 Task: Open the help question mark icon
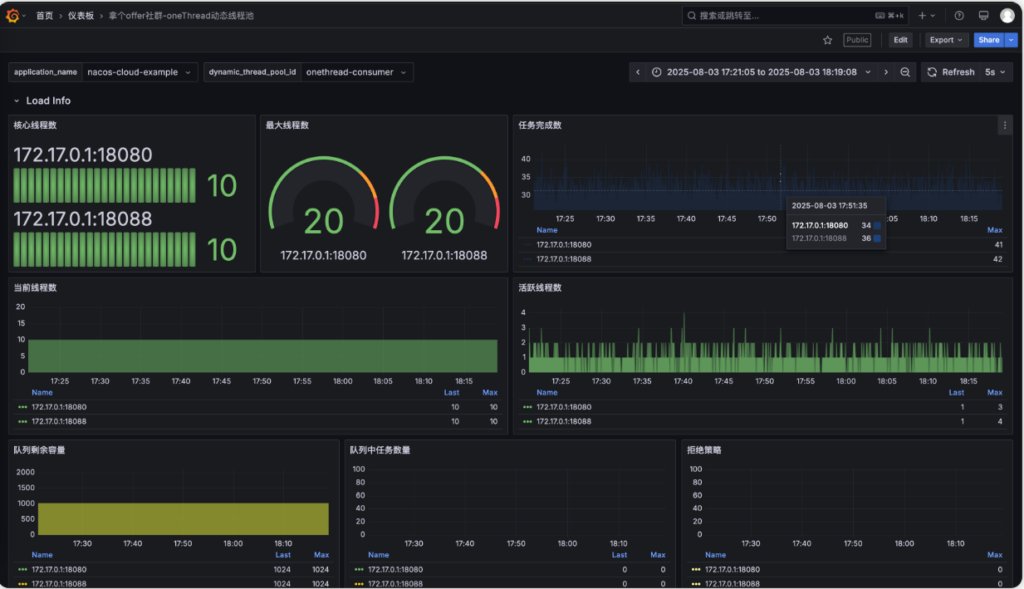(959, 16)
